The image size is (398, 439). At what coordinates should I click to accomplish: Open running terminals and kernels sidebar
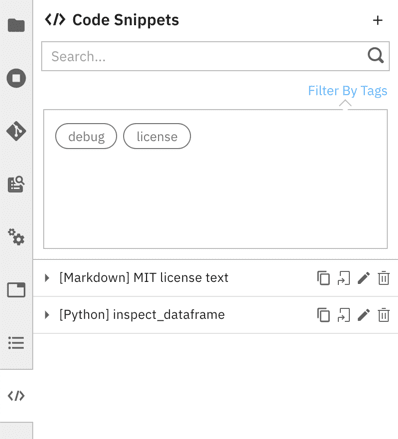coord(16,78)
